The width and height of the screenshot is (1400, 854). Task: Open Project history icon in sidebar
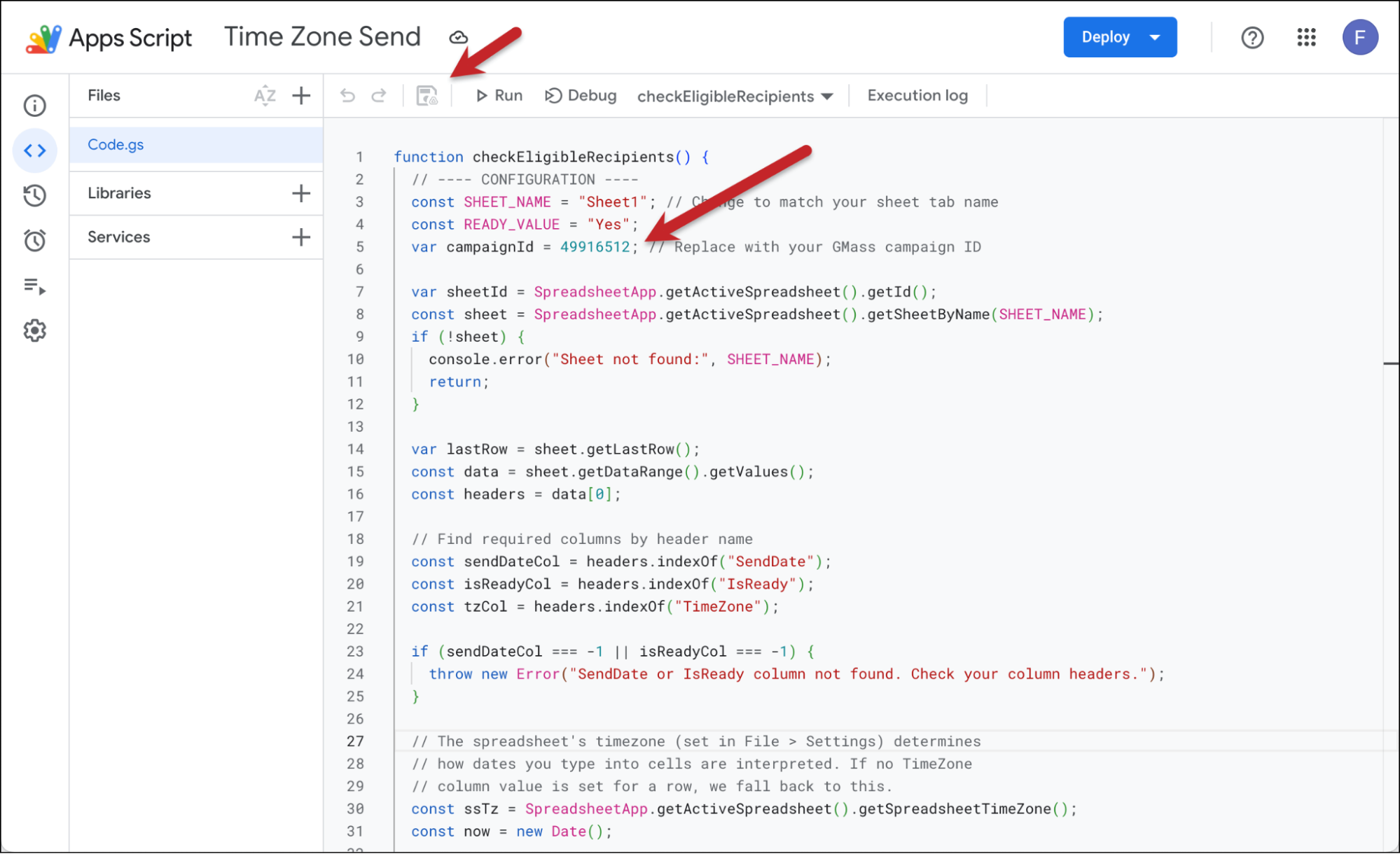[34, 195]
